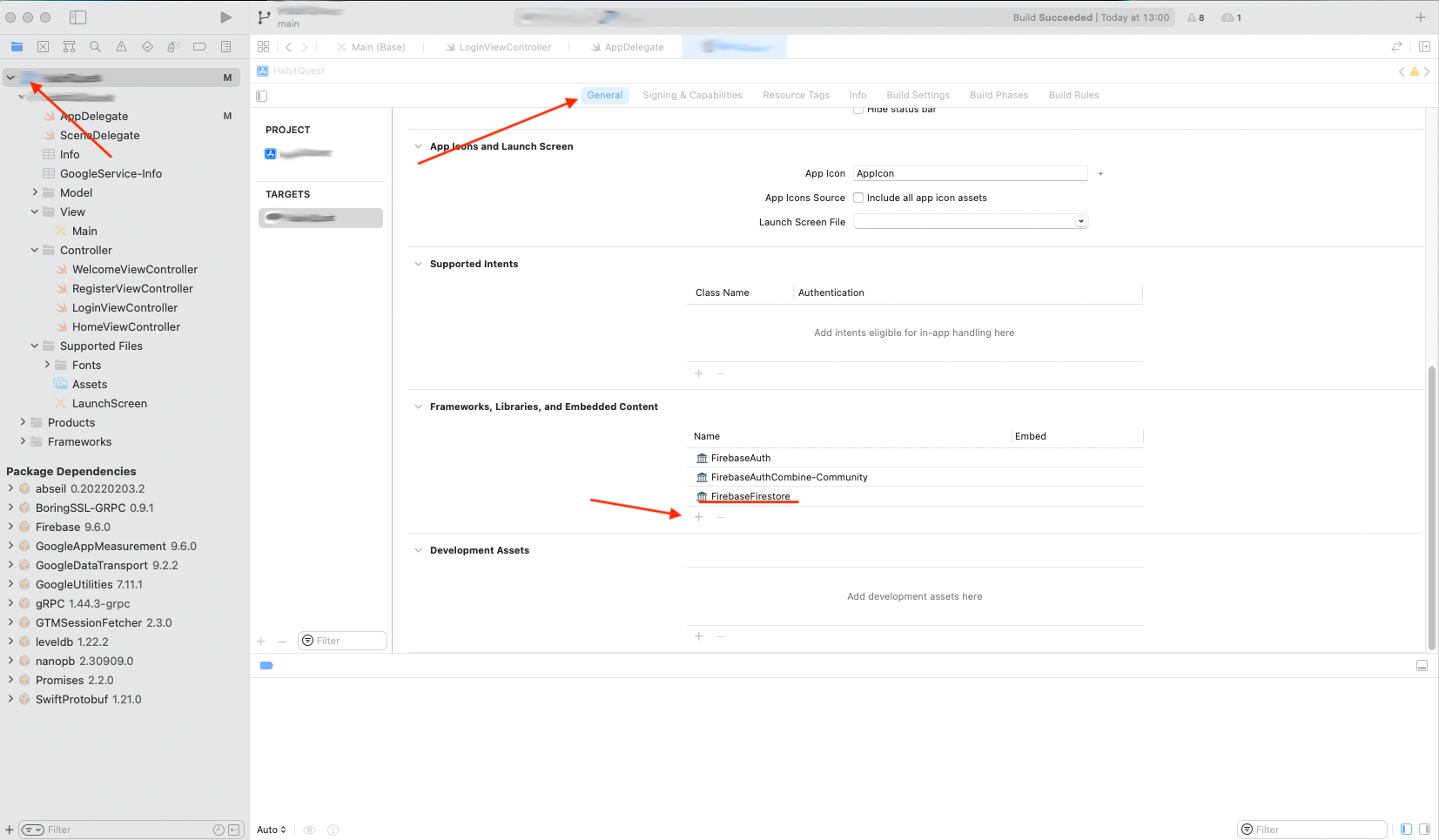This screenshot has width=1439, height=840.
Task: Collapse the Development Assets section
Action: point(418,550)
